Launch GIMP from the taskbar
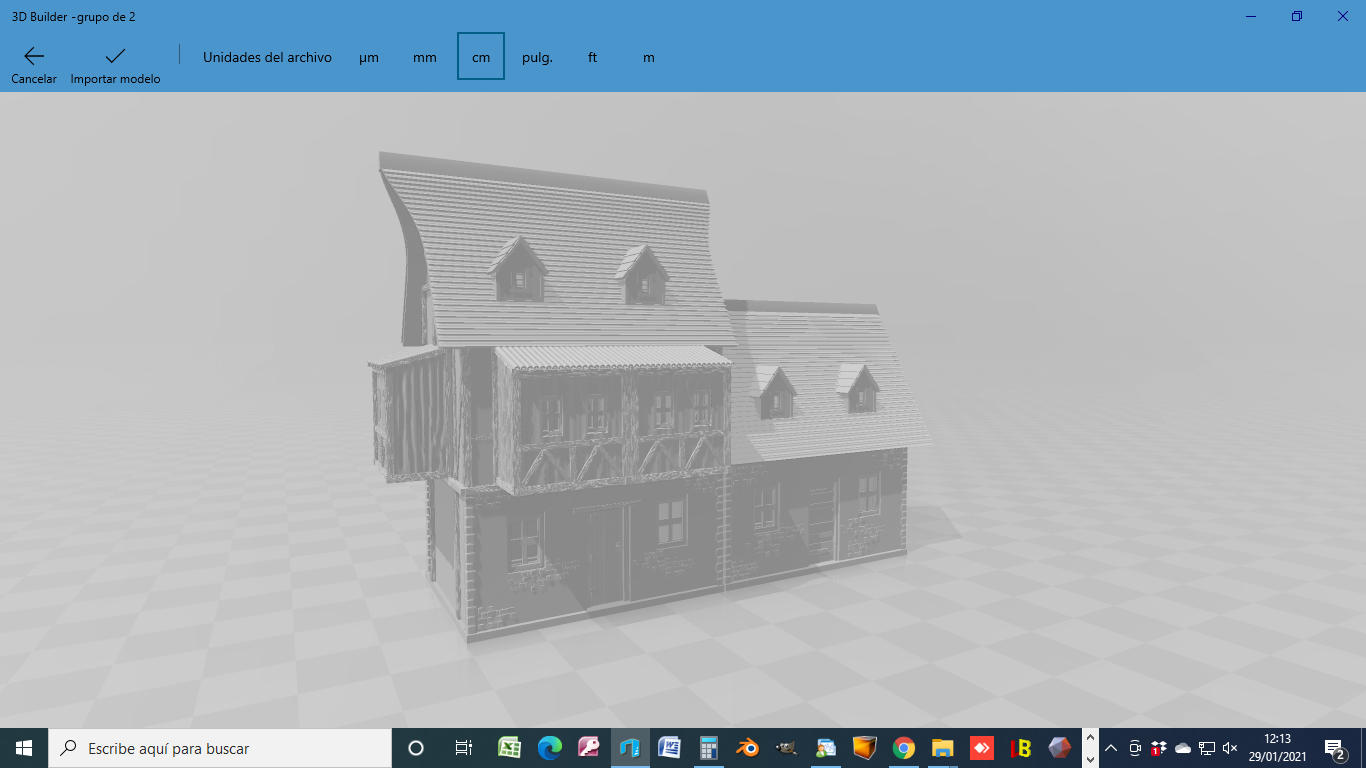1366x768 pixels. coord(786,748)
